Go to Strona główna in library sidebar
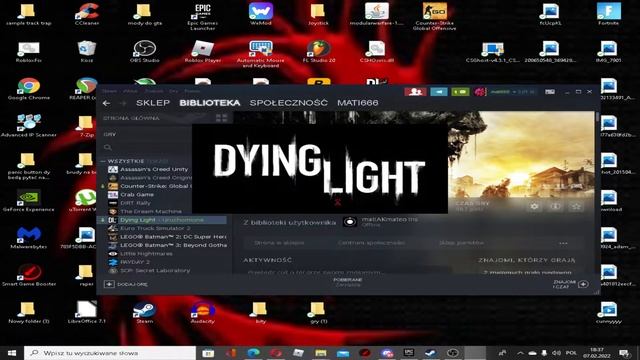 coord(131,118)
